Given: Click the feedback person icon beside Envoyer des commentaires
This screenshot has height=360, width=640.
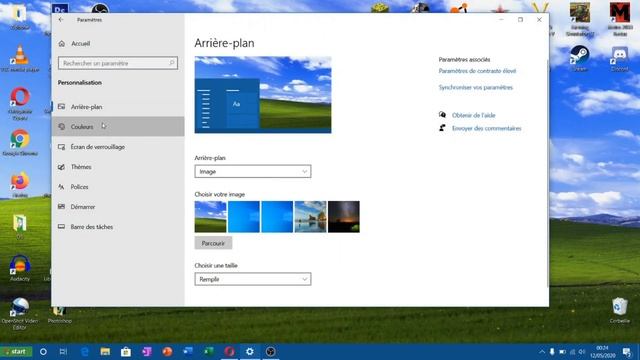Looking at the screenshot, I should click(442, 128).
